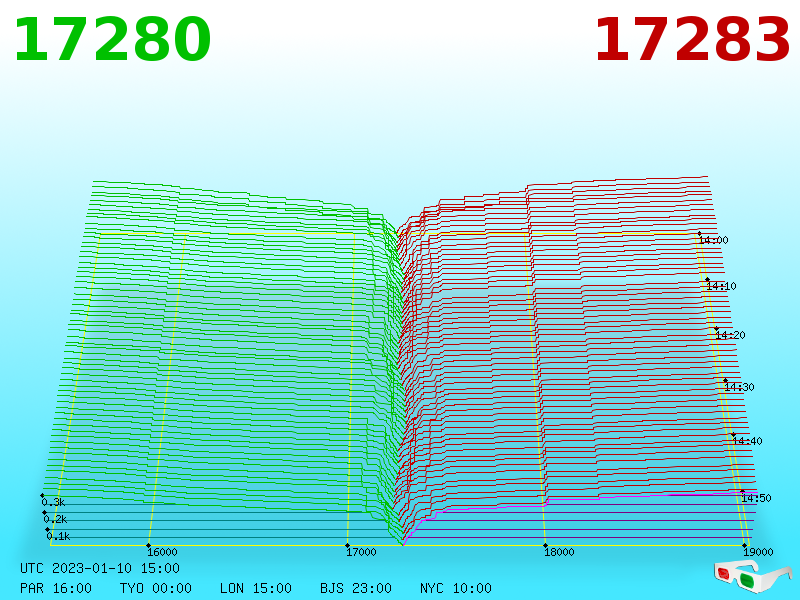Click the LON 15:00 city time

pyautogui.click(x=256, y=588)
